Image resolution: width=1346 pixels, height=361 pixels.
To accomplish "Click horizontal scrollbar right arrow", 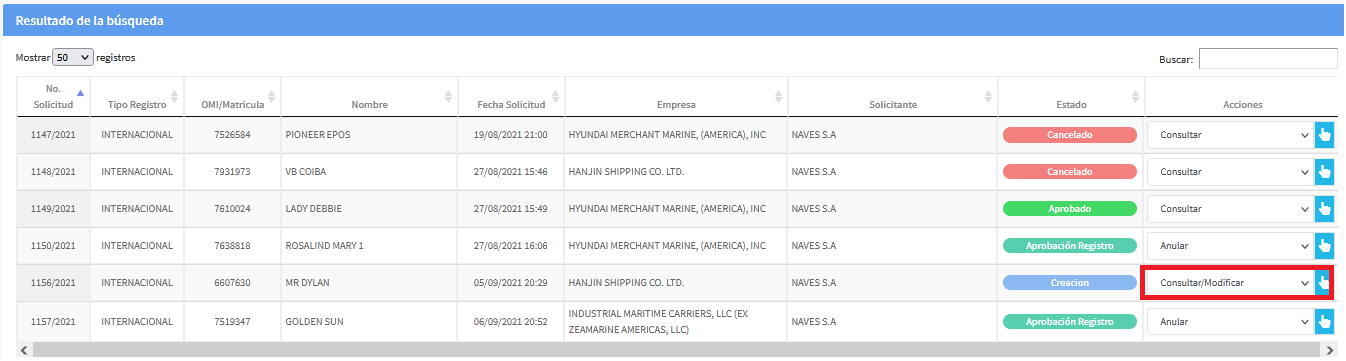I will pos(1329,350).
